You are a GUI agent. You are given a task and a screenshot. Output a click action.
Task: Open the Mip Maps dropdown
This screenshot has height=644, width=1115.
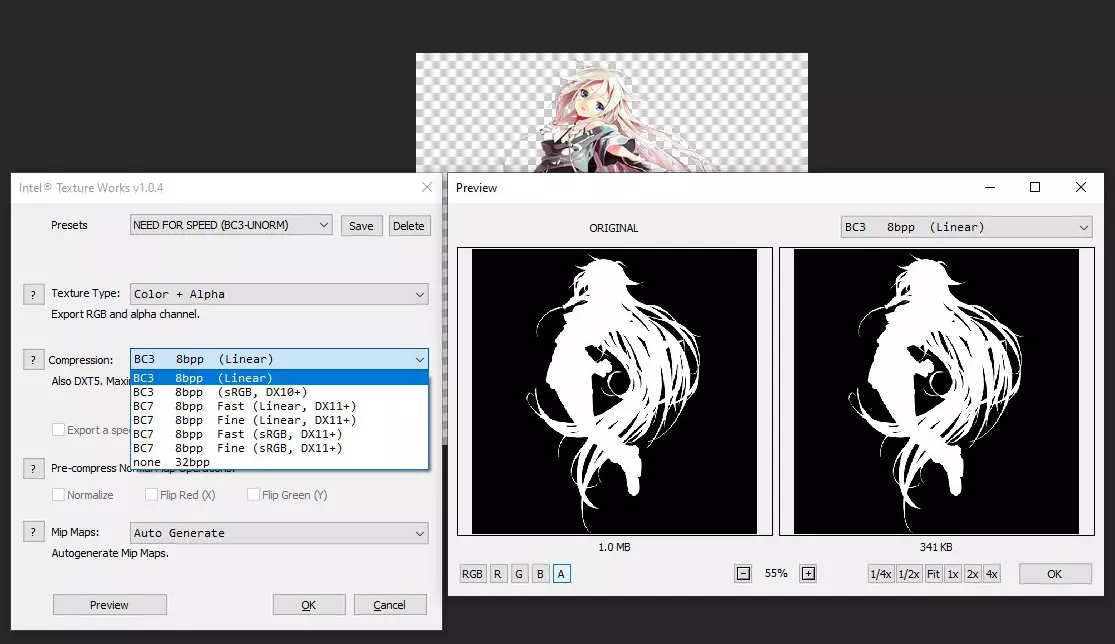point(279,532)
